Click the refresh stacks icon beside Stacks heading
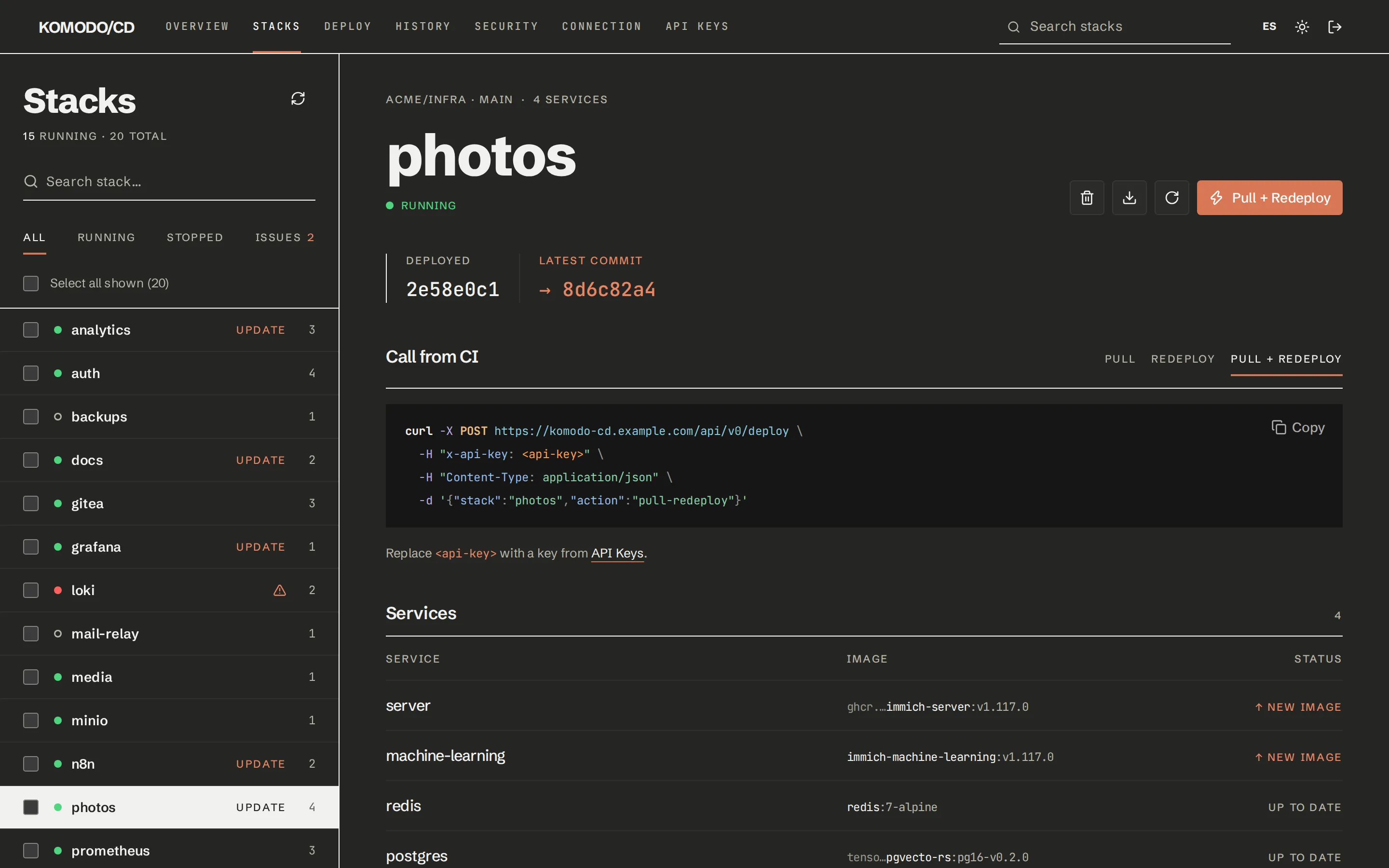This screenshot has height=868, width=1389. pyautogui.click(x=298, y=99)
